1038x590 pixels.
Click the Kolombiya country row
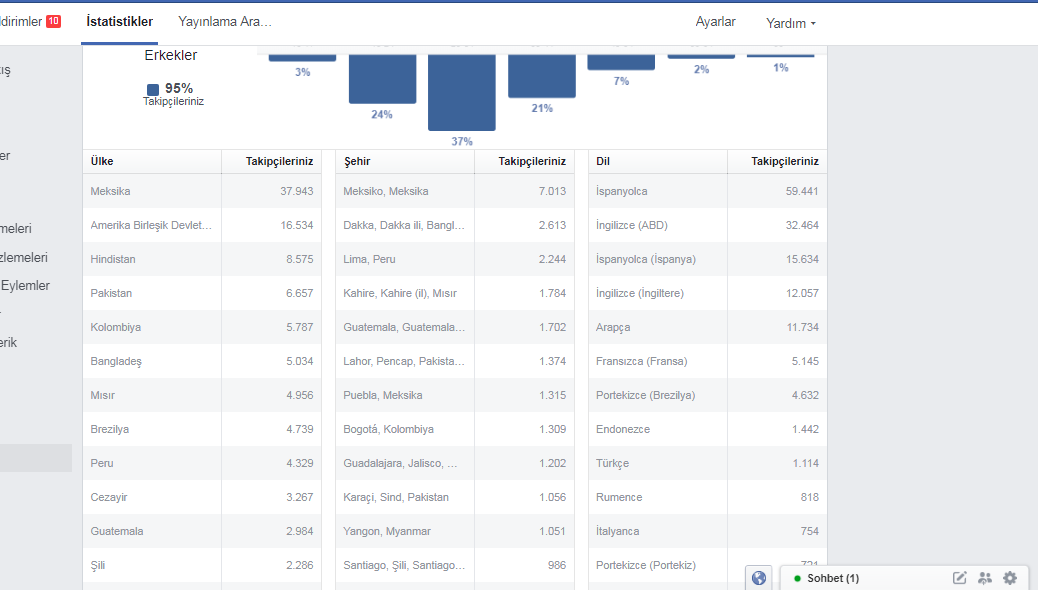pyautogui.click(x=202, y=327)
